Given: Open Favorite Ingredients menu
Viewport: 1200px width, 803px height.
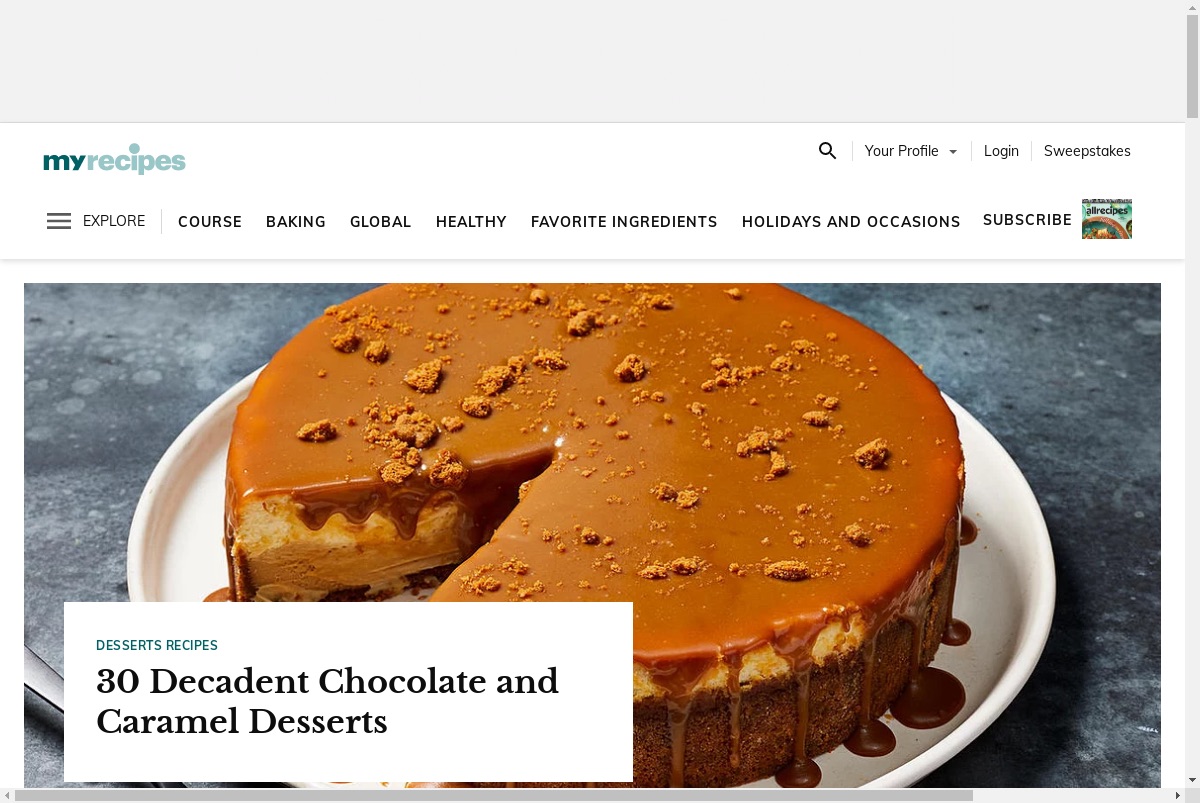Looking at the screenshot, I should 624,222.
